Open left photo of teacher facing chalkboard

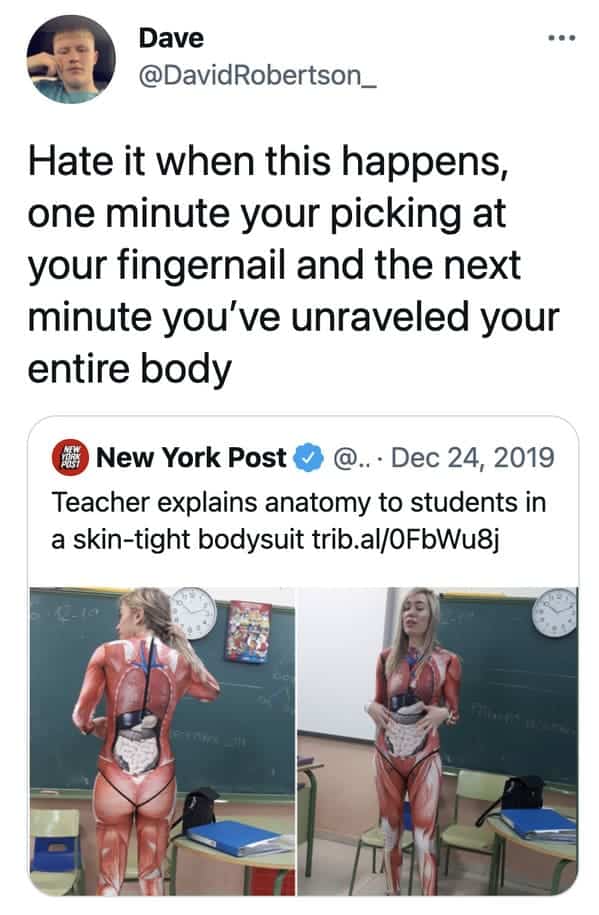[162, 741]
